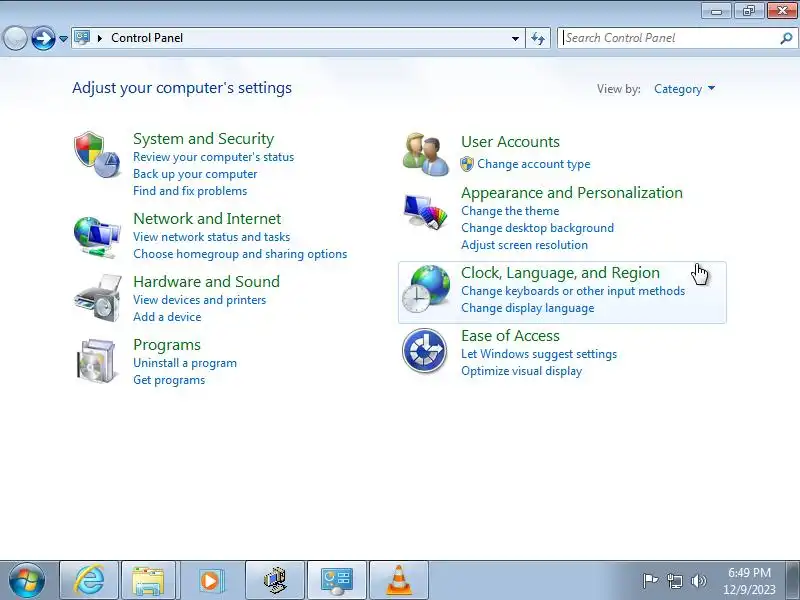Open the Windows Start menu

tap(27, 581)
